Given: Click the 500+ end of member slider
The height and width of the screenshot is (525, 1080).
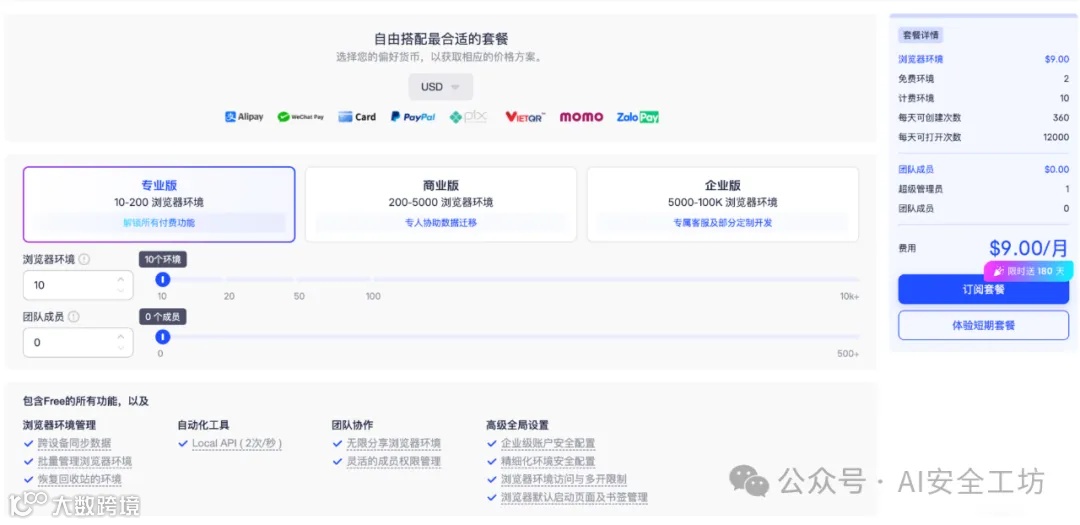Looking at the screenshot, I should [848, 353].
